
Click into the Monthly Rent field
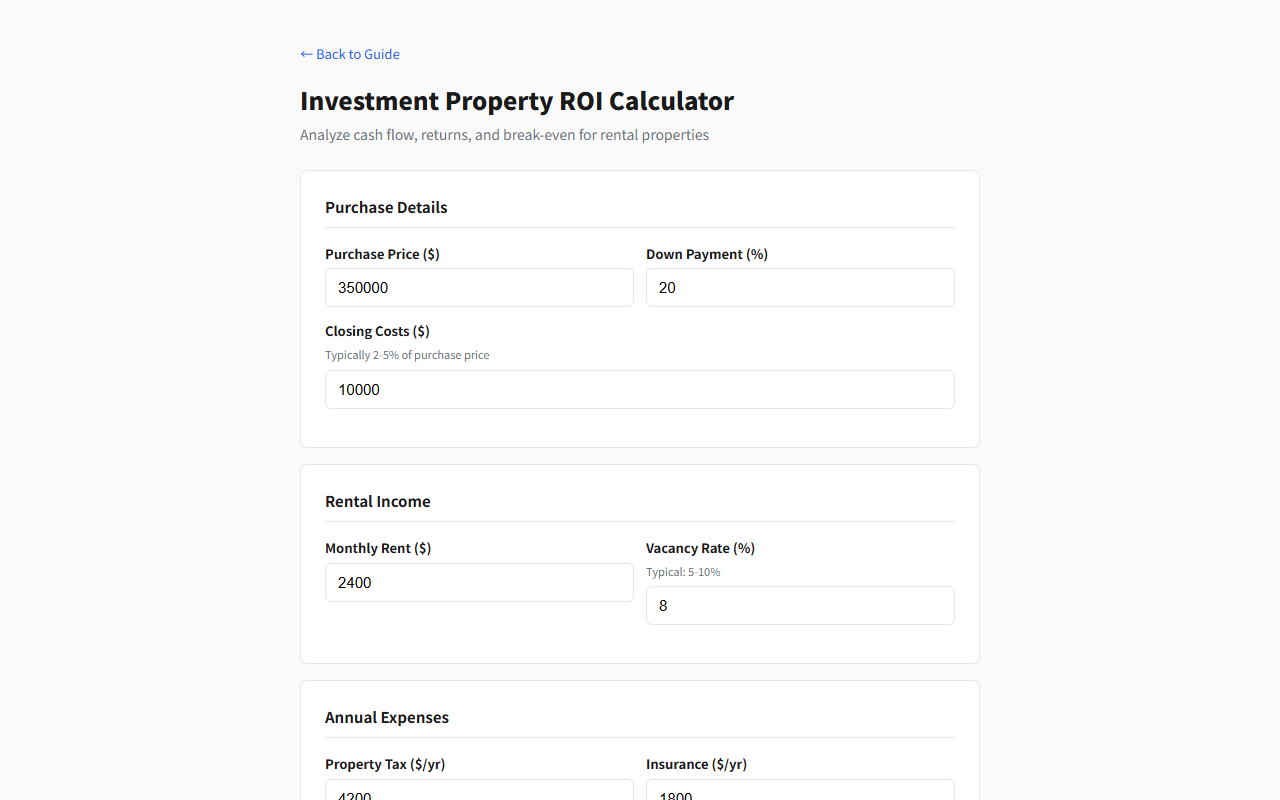pos(479,583)
